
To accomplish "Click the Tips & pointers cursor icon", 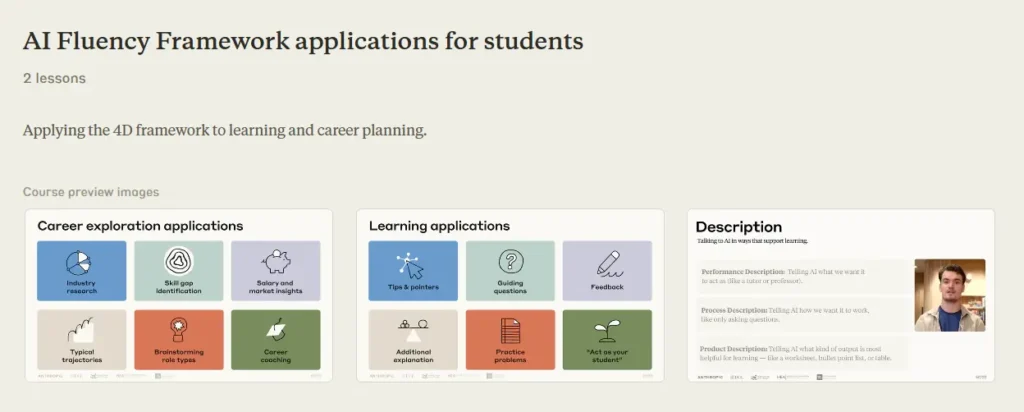I will coord(410,264).
